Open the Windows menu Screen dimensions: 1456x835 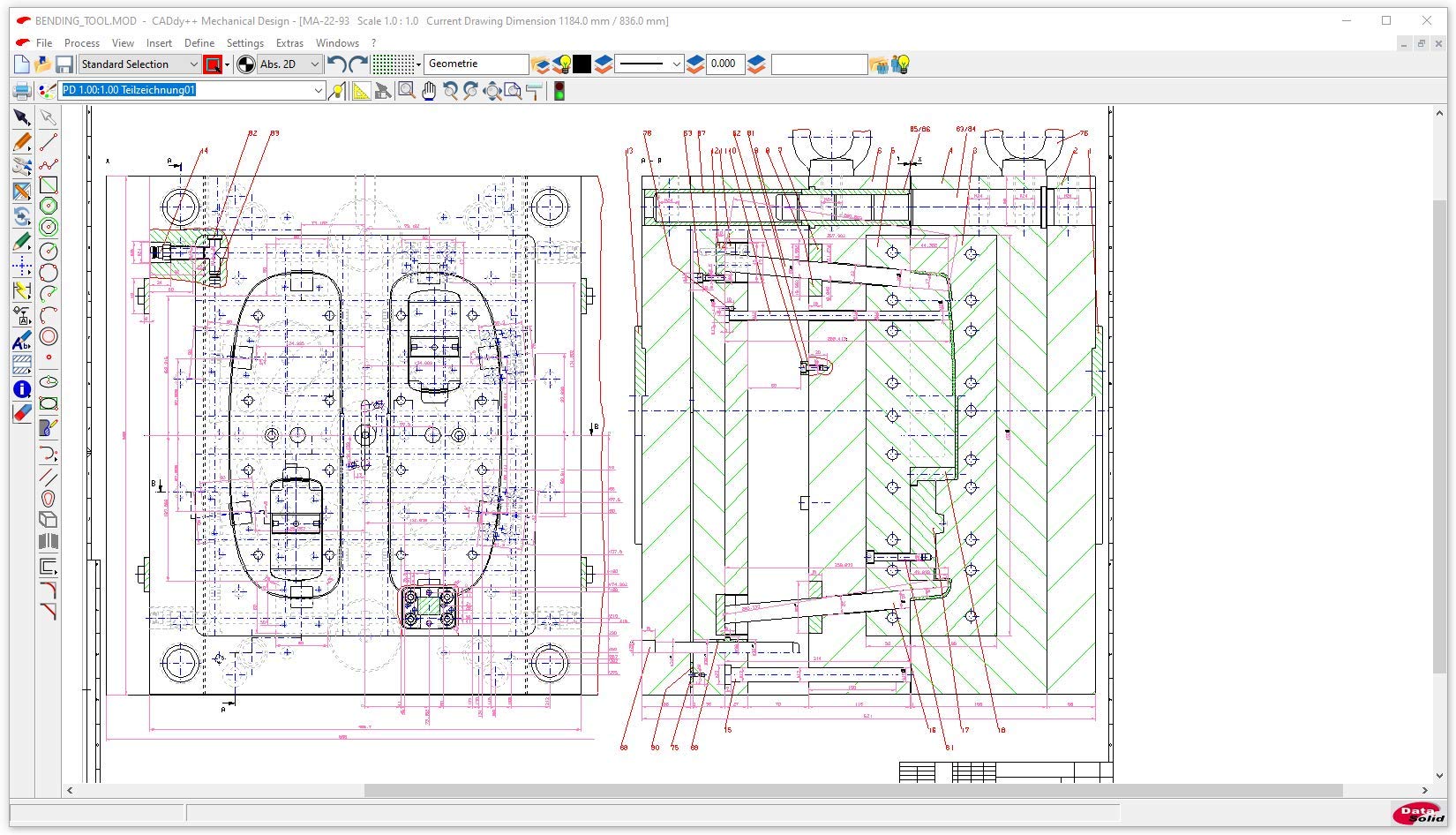(x=337, y=42)
